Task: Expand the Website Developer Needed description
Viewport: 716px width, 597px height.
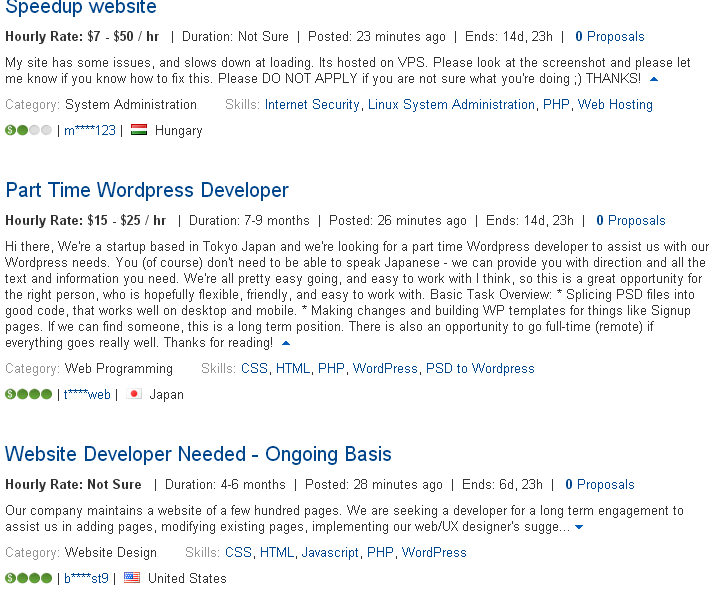Action: tap(579, 527)
